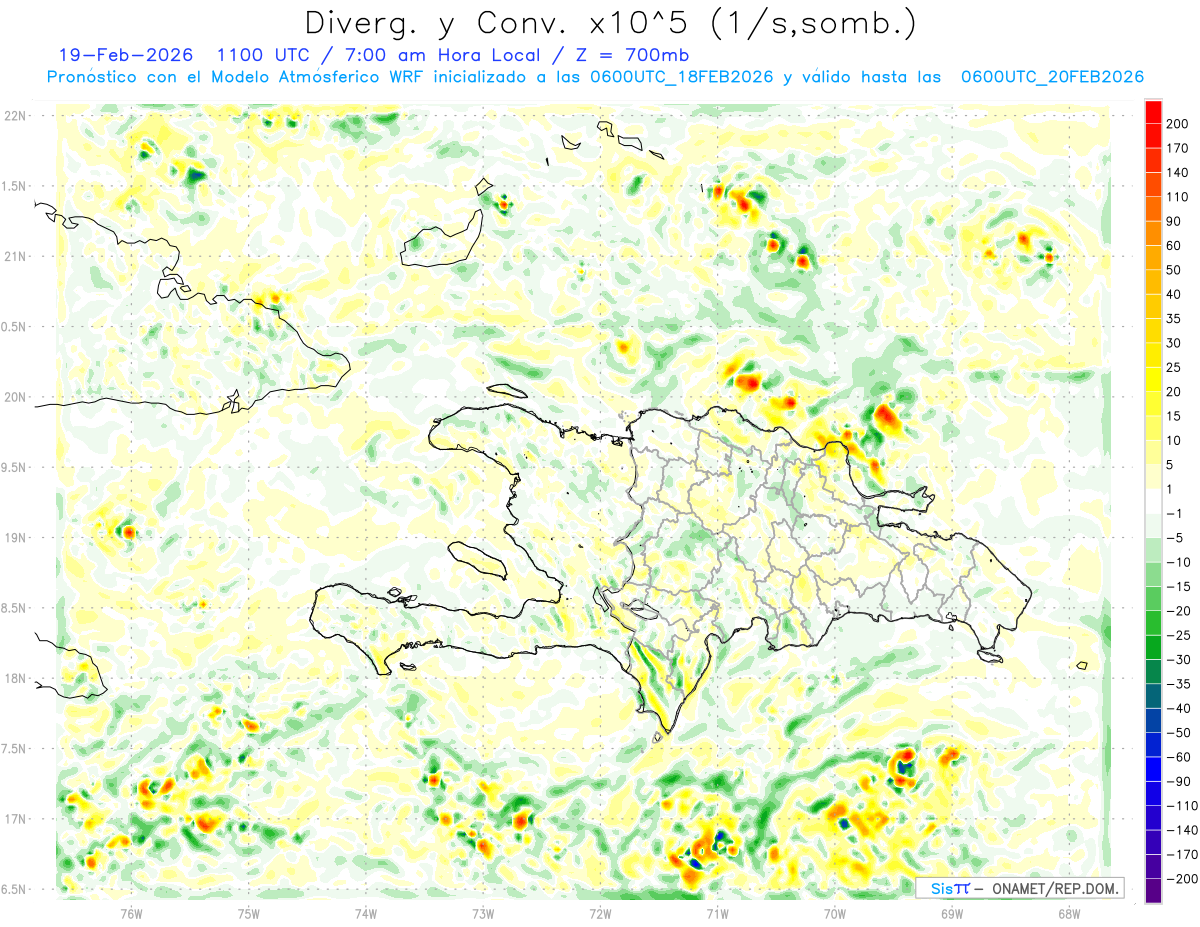Click the '7:00 am Hora Local' text

pos(442,55)
